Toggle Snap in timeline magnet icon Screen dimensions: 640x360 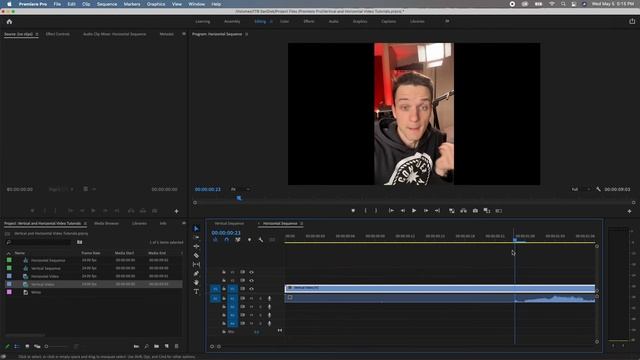click(x=227, y=240)
